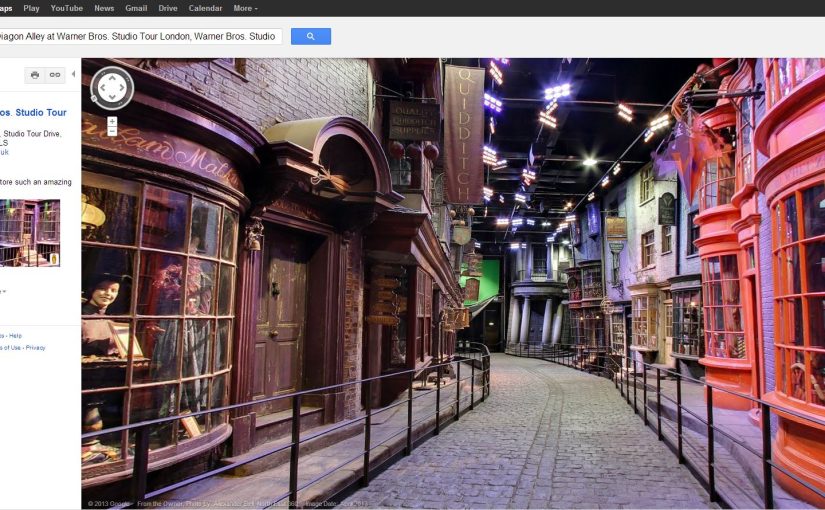825x510 pixels.
Task: Zoom in with the plus button
Action: pyautogui.click(x=112, y=122)
